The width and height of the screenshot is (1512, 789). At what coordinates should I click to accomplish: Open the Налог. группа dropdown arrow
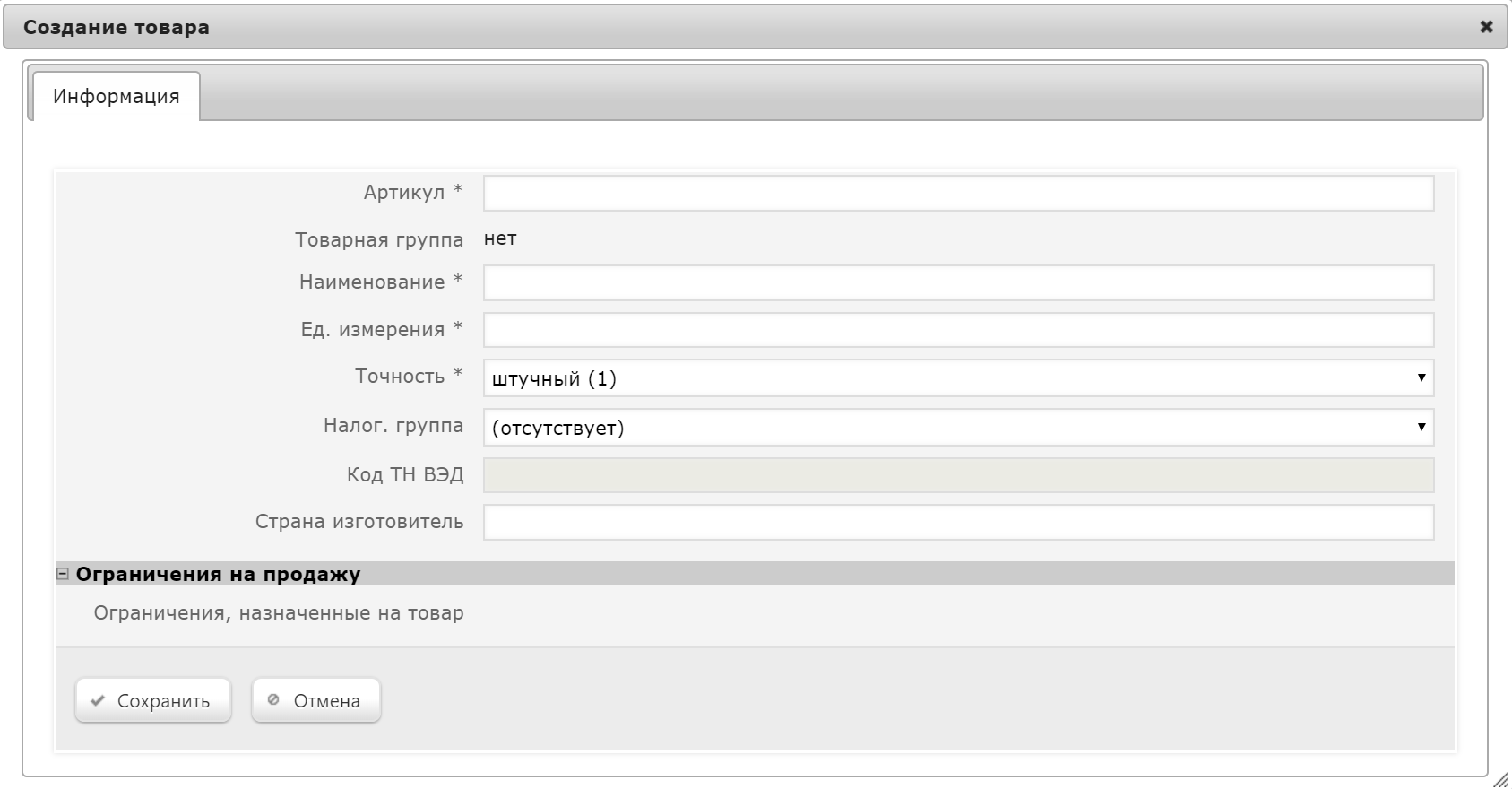pyautogui.click(x=1421, y=427)
